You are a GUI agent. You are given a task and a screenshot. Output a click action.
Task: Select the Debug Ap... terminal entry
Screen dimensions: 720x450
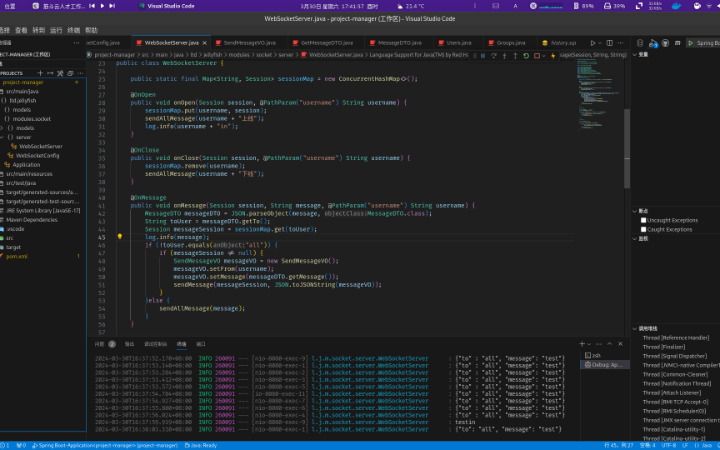[604, 365]
